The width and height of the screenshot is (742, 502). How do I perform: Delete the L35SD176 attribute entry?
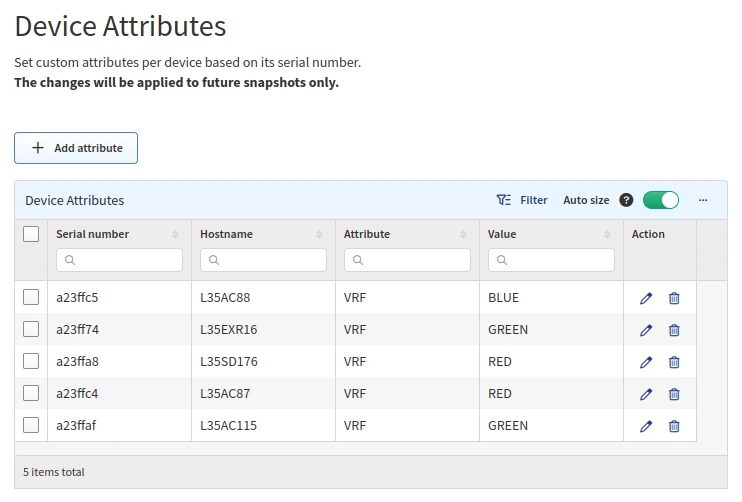[x=674, y=362]
